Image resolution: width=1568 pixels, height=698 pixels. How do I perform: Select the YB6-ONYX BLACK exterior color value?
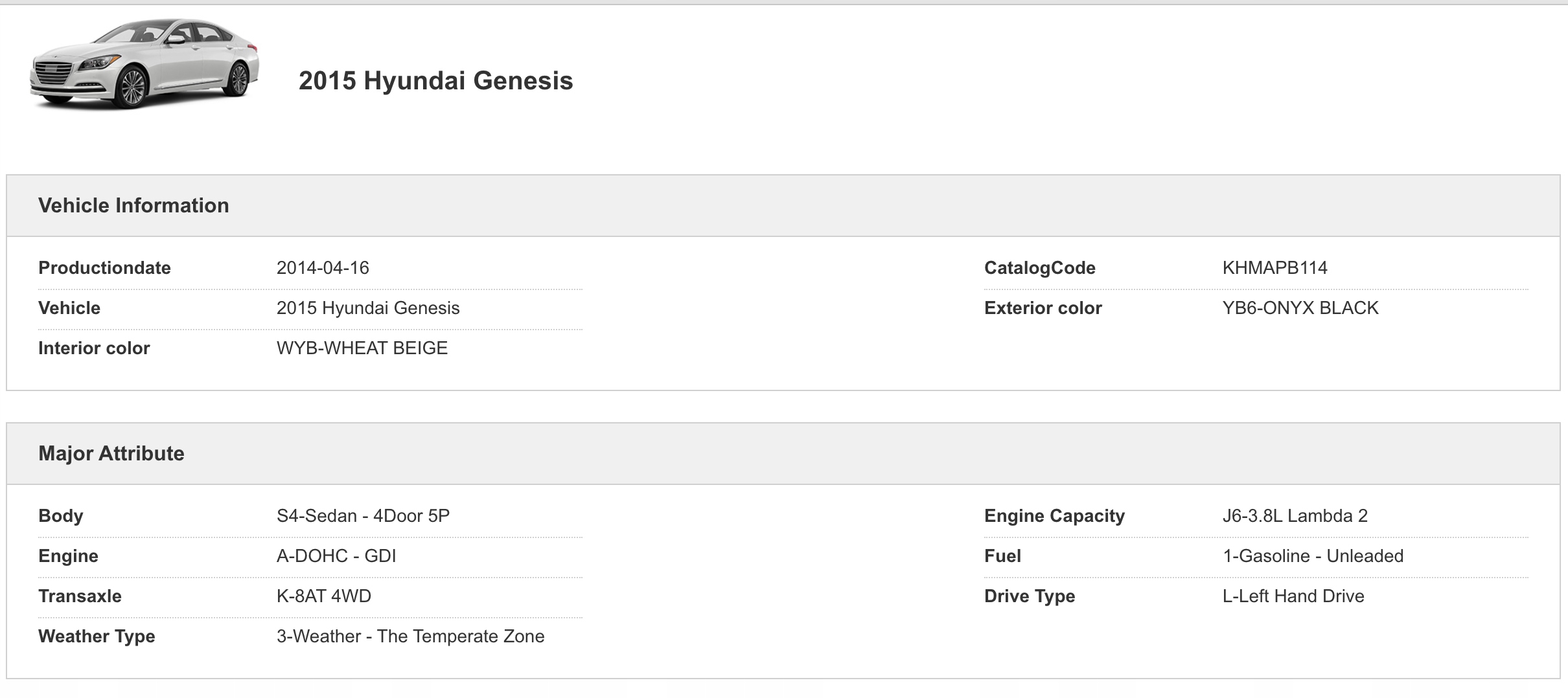(x=1300, y=308)
